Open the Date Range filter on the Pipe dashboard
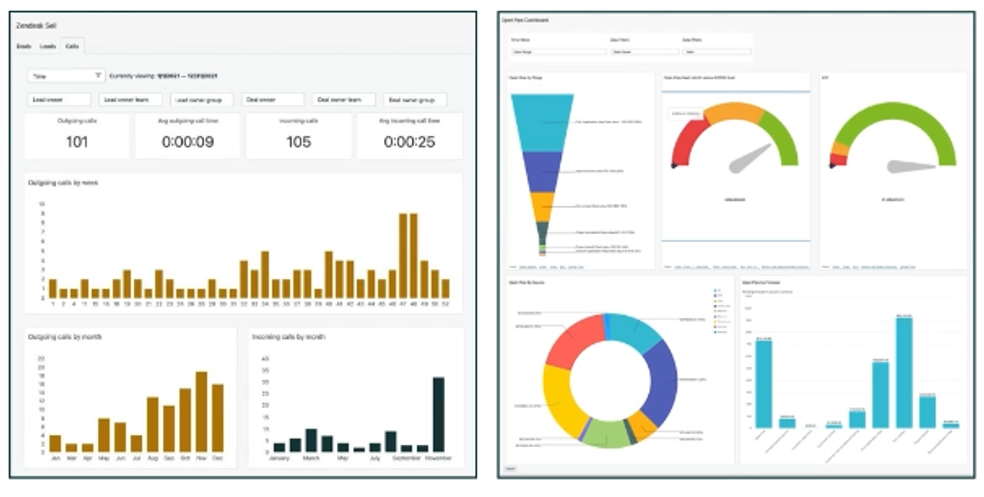Viewport: 984px width, 497px height. pos(559,52)
